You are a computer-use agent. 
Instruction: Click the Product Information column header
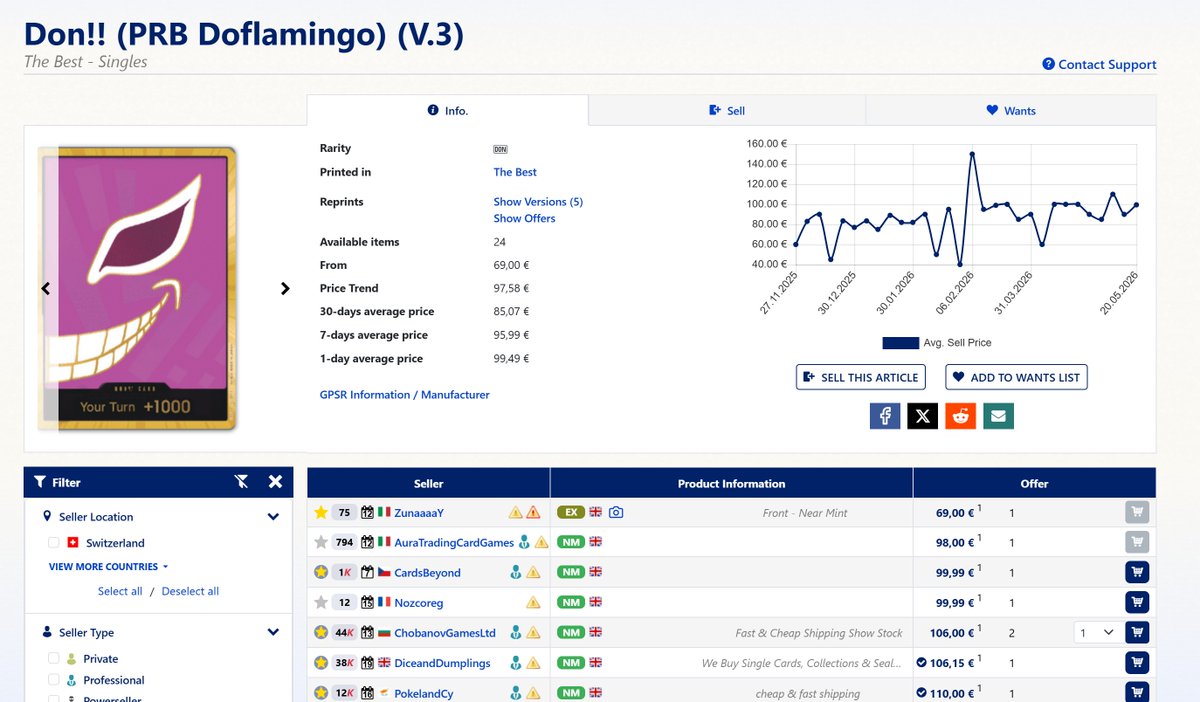point(732,483)
